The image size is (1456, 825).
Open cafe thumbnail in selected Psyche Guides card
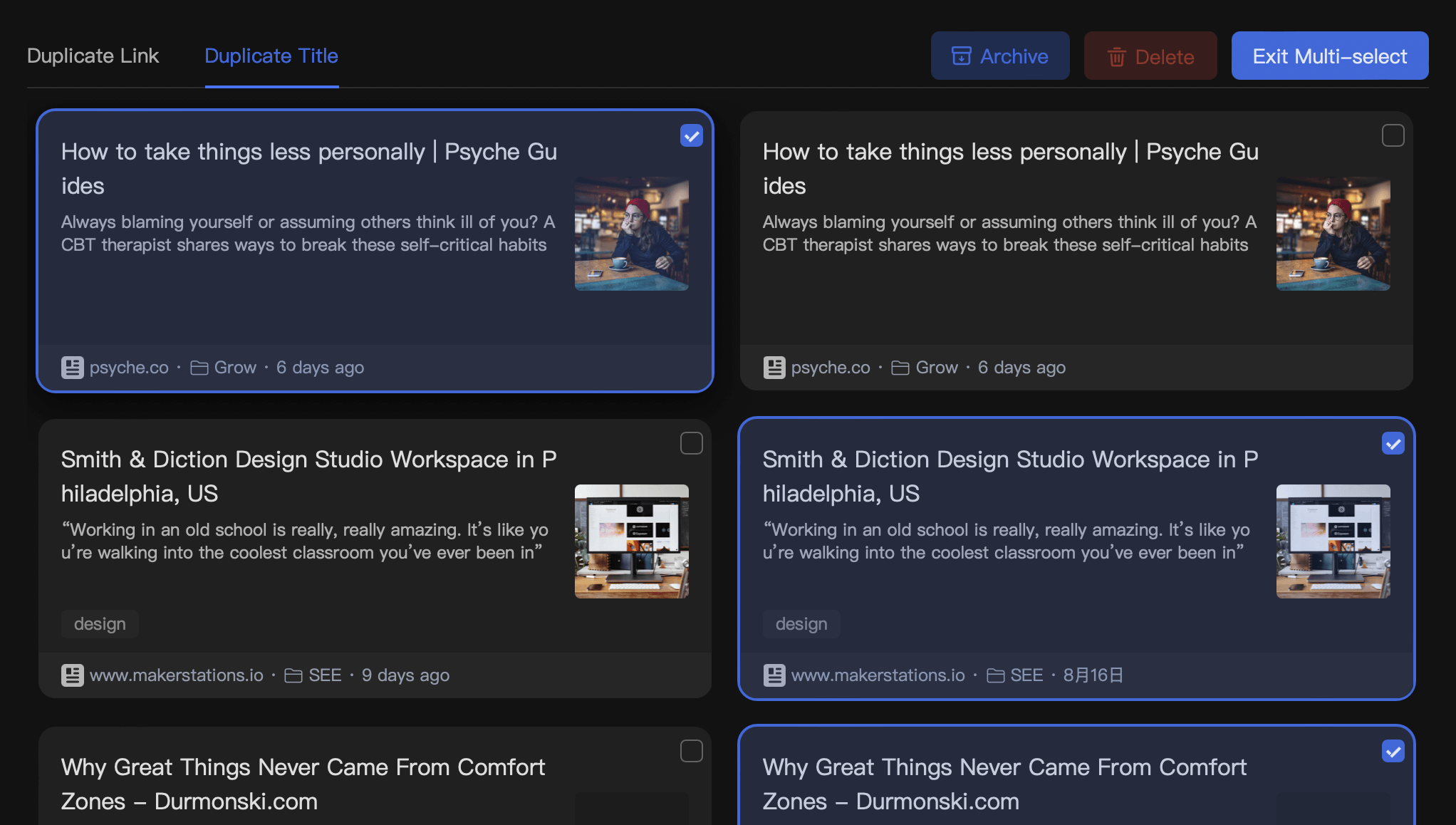[631, 234]
